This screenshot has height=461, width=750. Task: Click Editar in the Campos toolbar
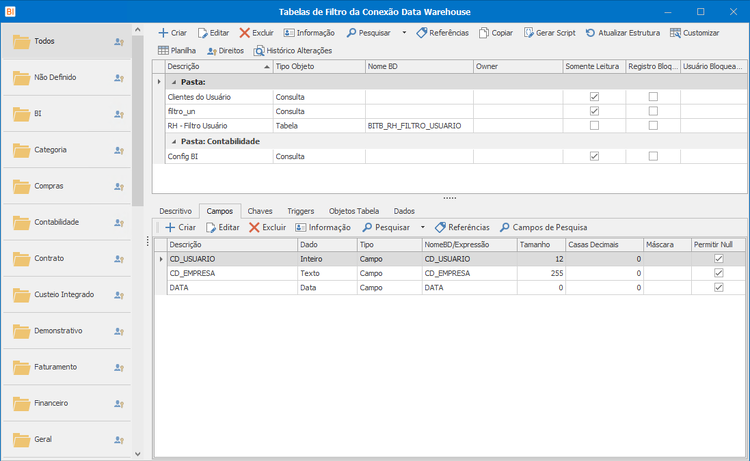[223, 228]
